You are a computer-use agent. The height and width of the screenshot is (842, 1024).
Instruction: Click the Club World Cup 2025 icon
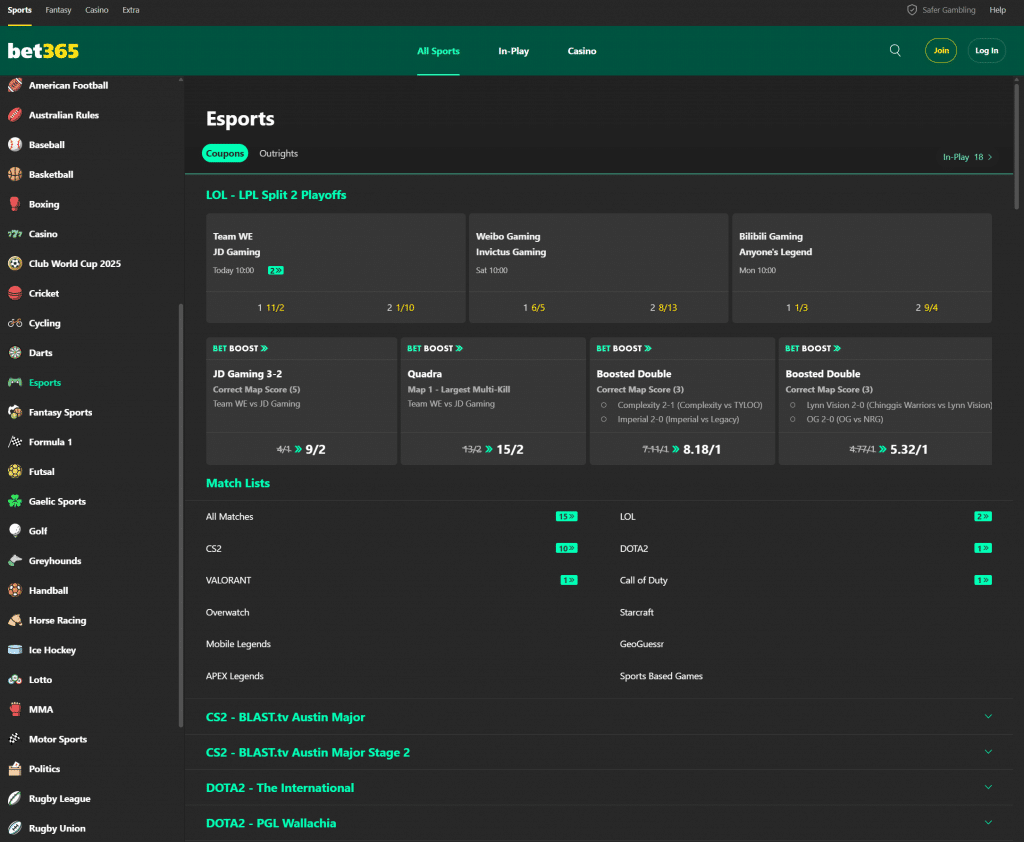click(x=15, y=263)
